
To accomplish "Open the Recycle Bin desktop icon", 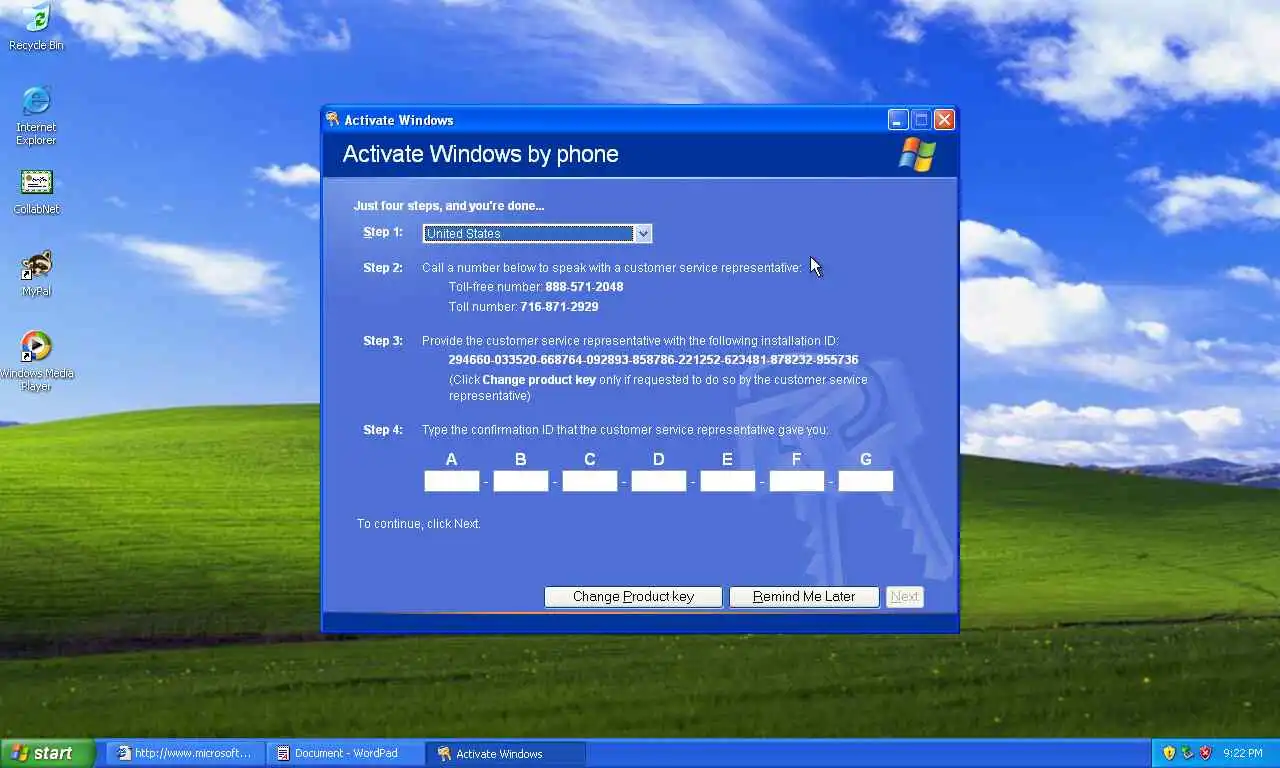I will 36,27.
